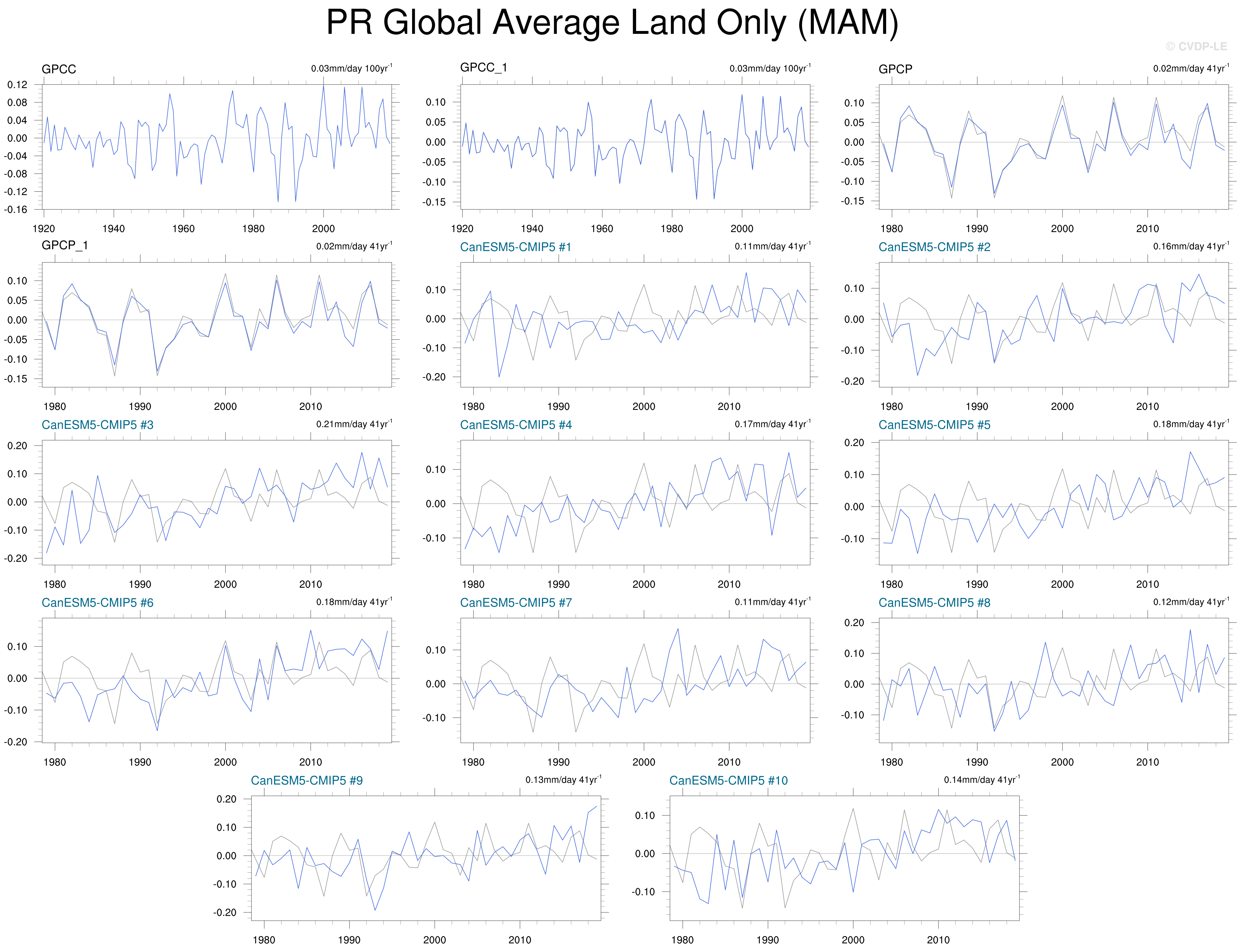The height and width of the screenshot is (952, 1241).
Task: Click CanESM5-CMIP5 #5 title
Action: click(x=934, y=425)
